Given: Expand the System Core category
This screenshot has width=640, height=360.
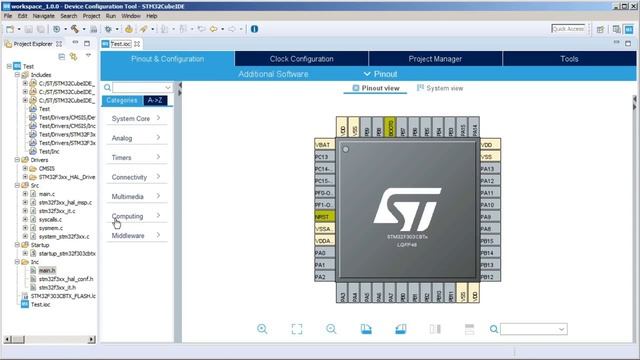Looking at the screenshot, I should click(x=136, y=118).
